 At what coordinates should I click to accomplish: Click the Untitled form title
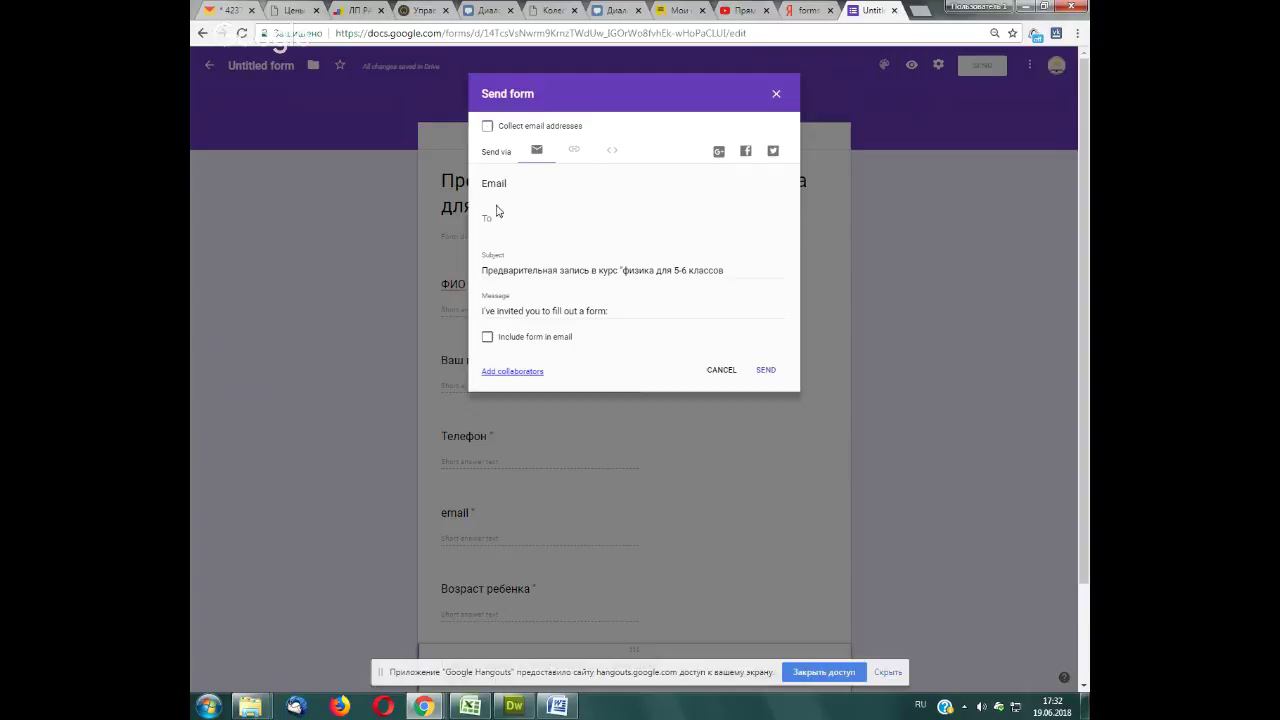pyautogui.click(x=261, y=66)
